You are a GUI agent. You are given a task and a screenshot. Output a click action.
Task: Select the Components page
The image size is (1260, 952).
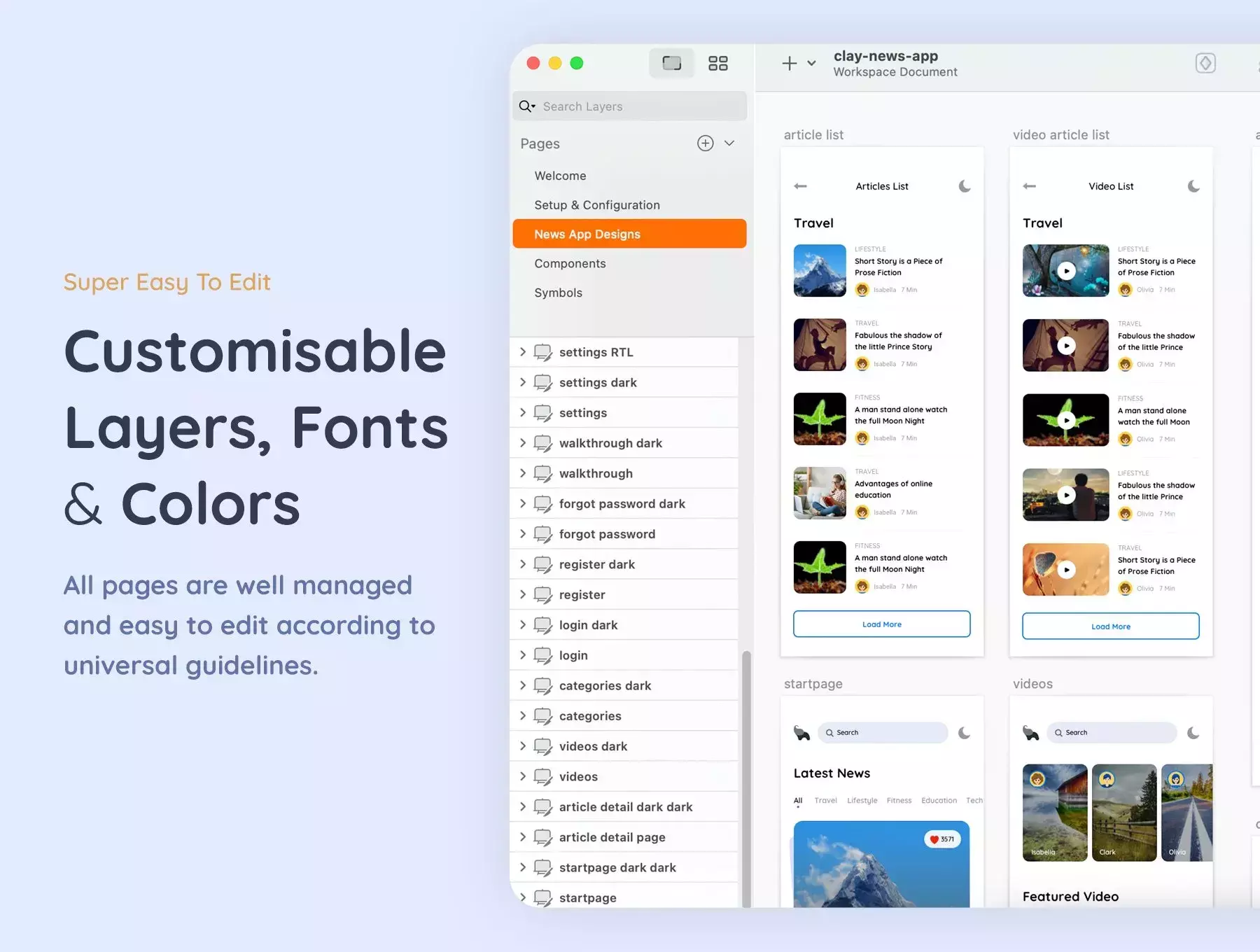pyautogui.click(x=570, y=264)
